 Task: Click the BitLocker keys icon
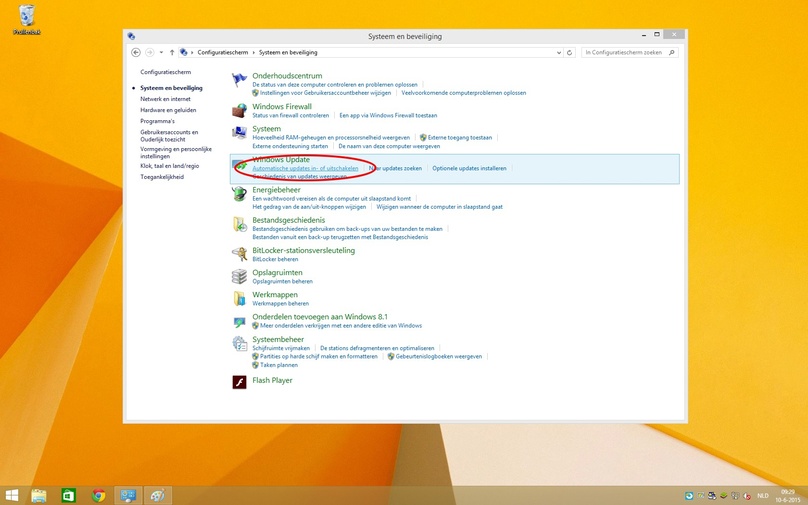coord(239,254)
